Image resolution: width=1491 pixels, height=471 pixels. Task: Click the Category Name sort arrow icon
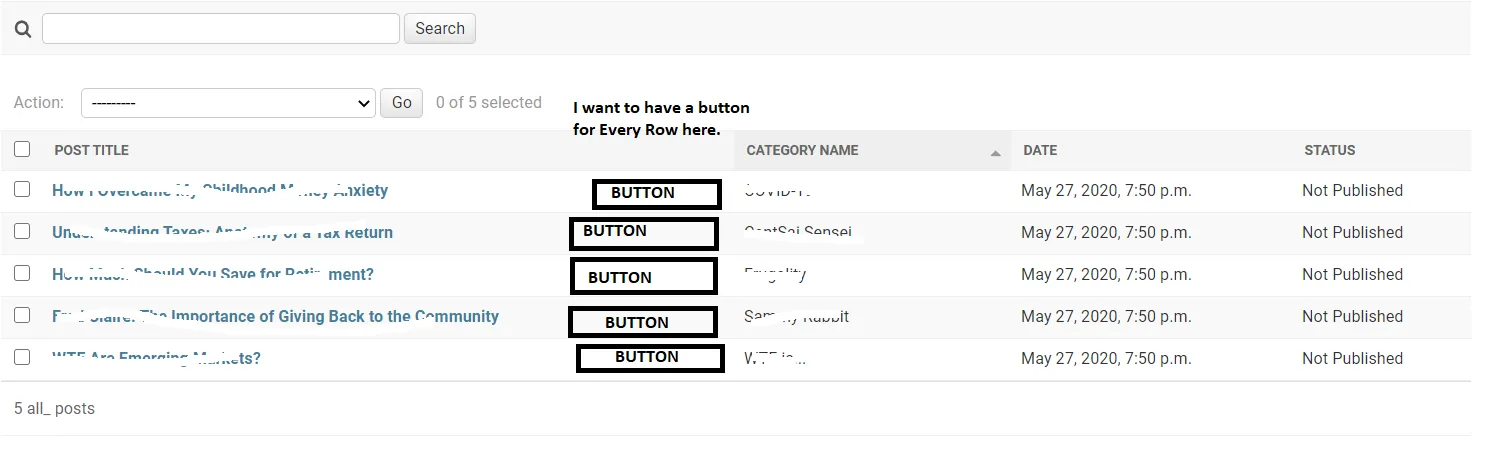coord(995,153)
